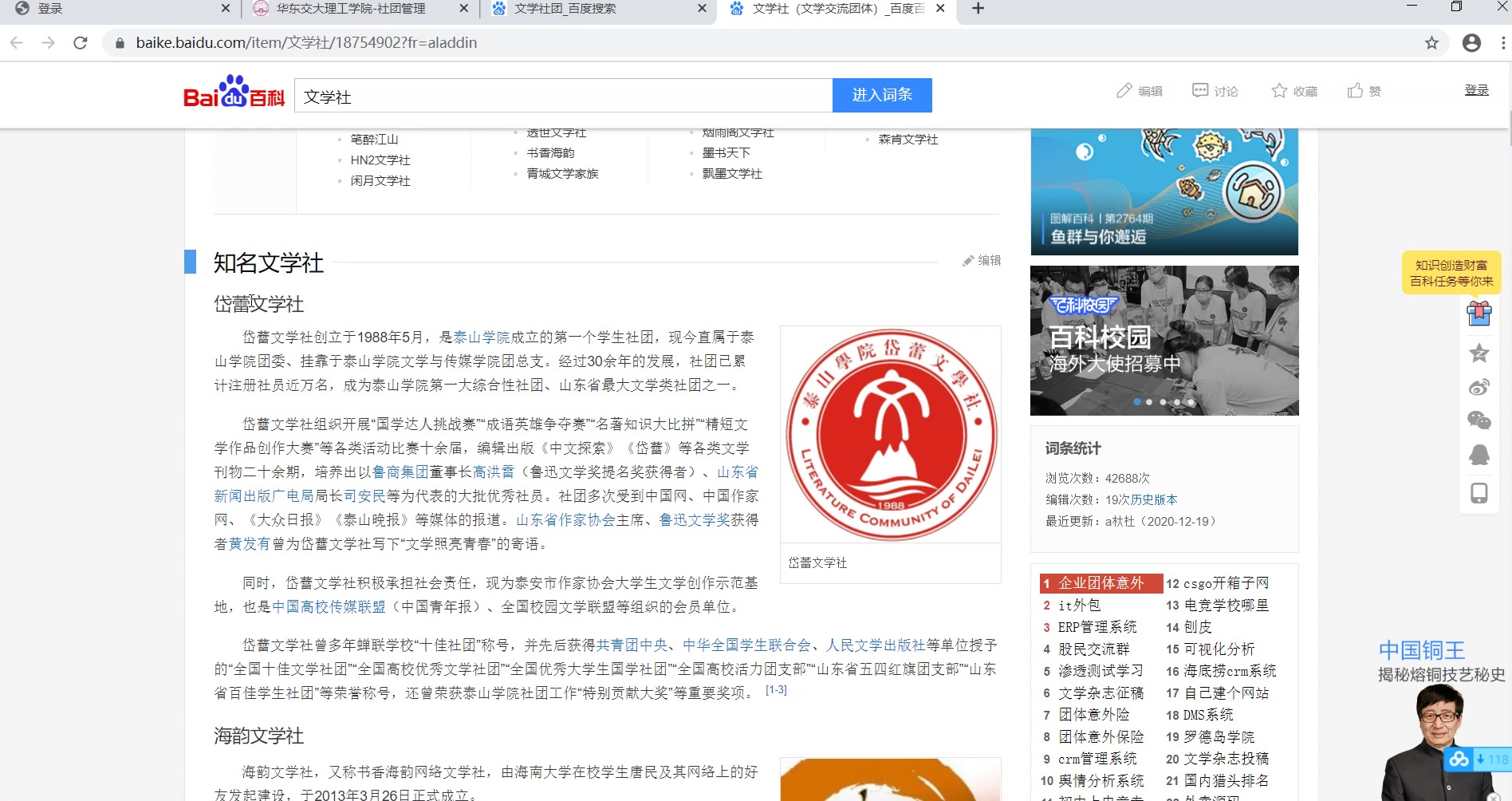The width and height of the screenshot is (1512, 801).
Task: Click the 青城文学家族 list entry
Action: (562, 173)
